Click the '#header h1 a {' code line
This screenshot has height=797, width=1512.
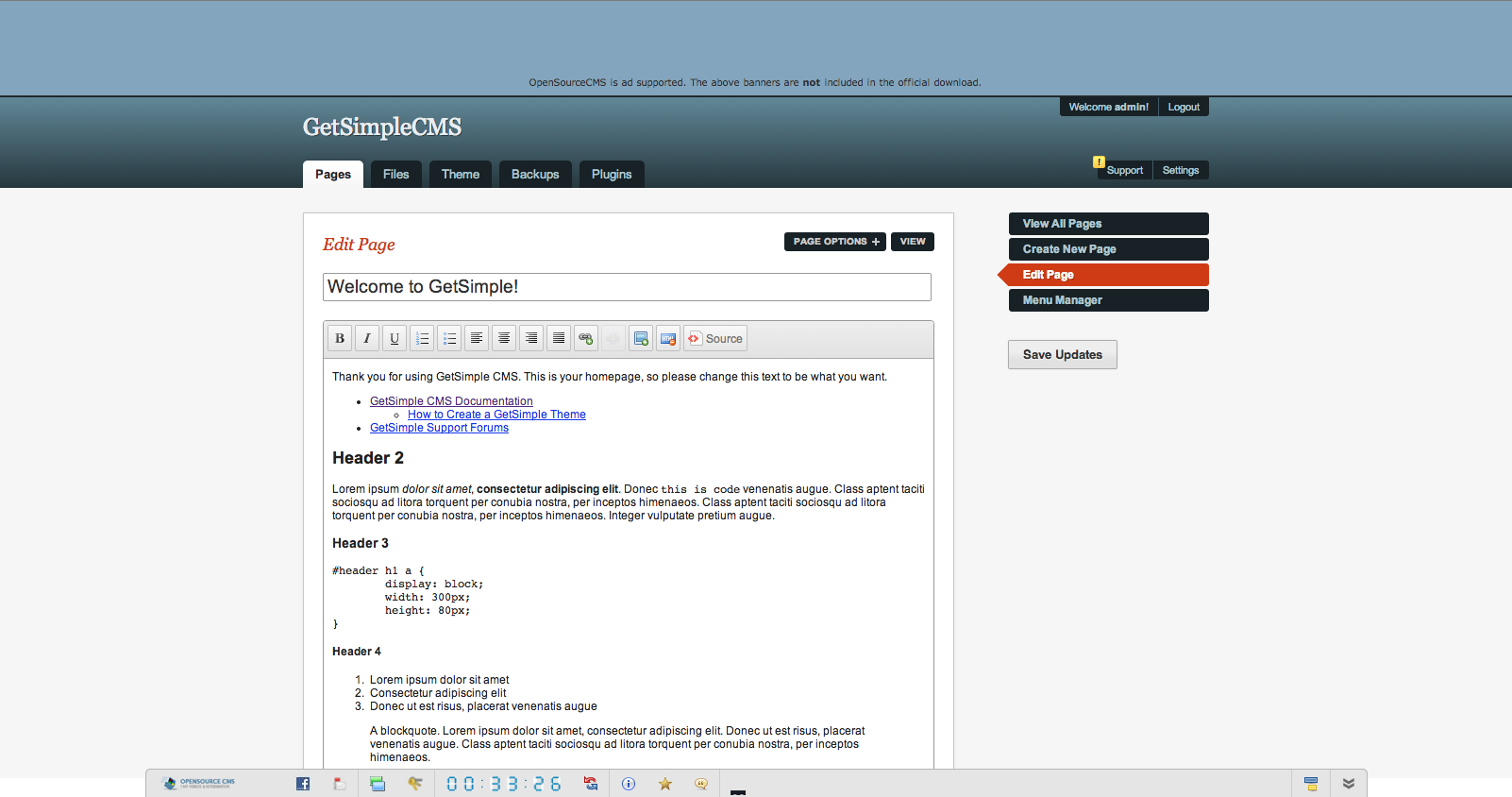tap(378, 571)
